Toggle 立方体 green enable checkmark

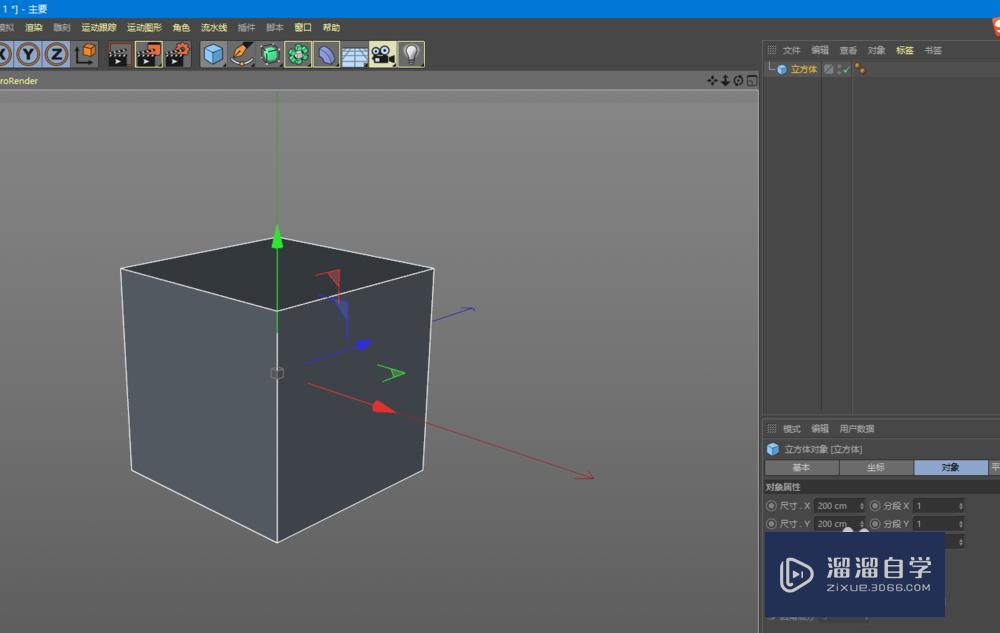(846, 69)
